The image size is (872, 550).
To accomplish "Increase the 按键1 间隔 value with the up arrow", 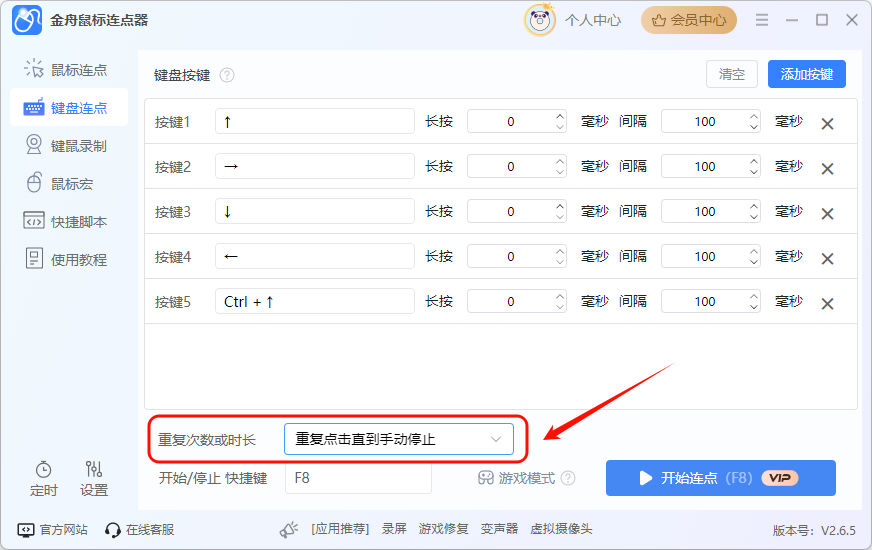I will pos(754,116).
